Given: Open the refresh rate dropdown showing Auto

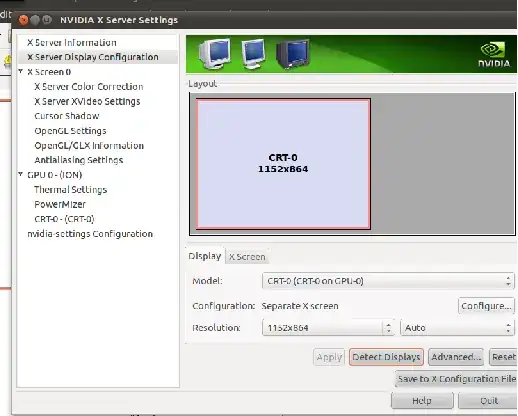Looking at the screenshot, I should point(457,328).
